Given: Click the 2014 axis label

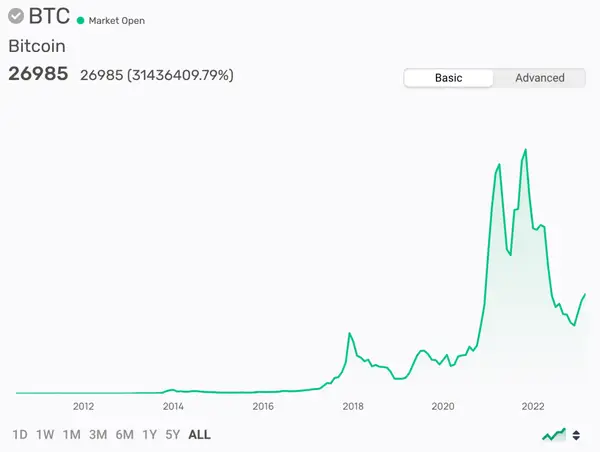Looking at the screenshot, I should click(173, 406).
